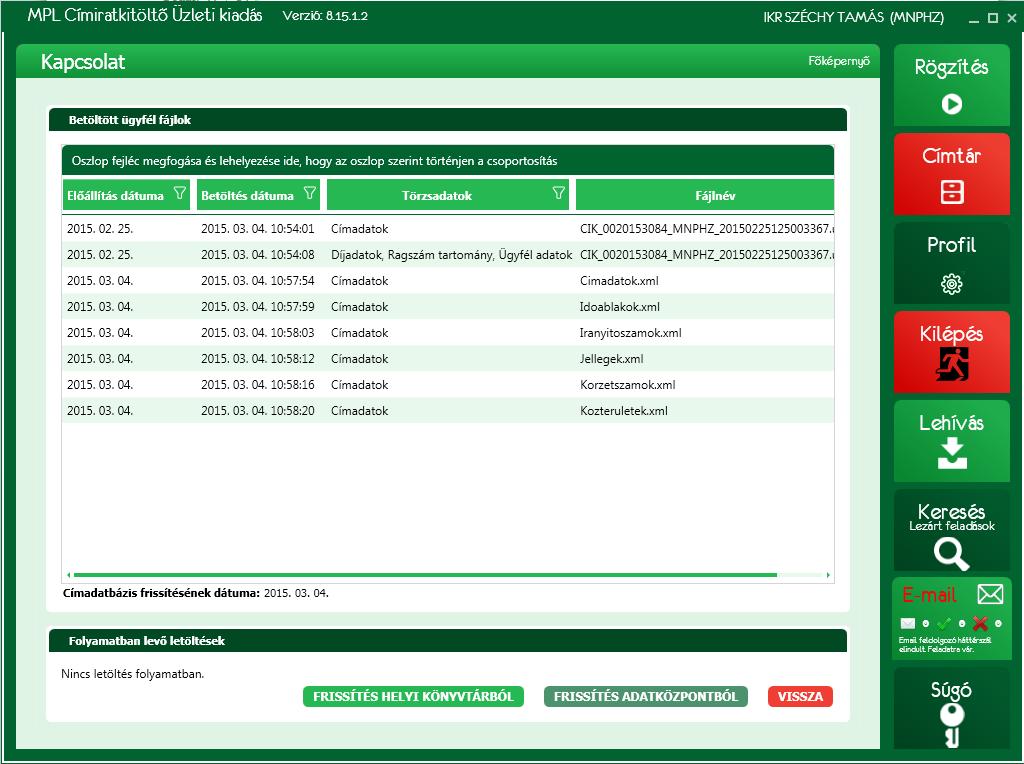Click the Nincs letöltés folyamatban text
1024x764 pixels.
(x=133, y=674)
